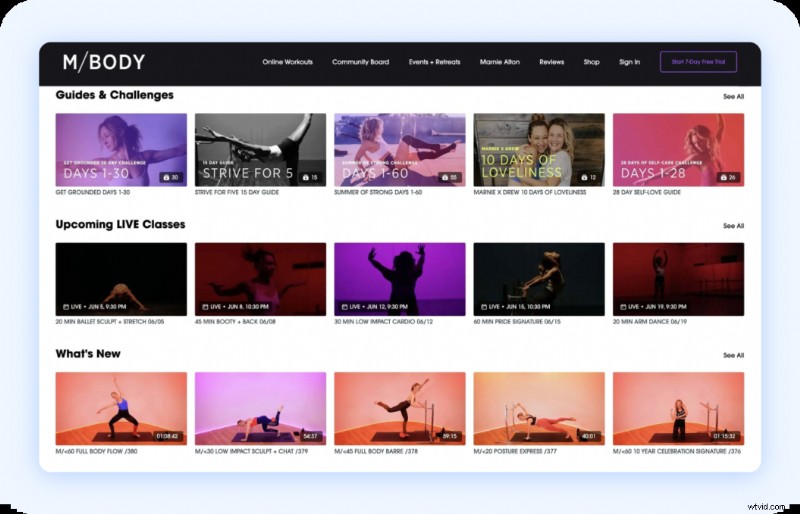See All Guides & Challenges

pyautogui.click(x=733, y=96)
